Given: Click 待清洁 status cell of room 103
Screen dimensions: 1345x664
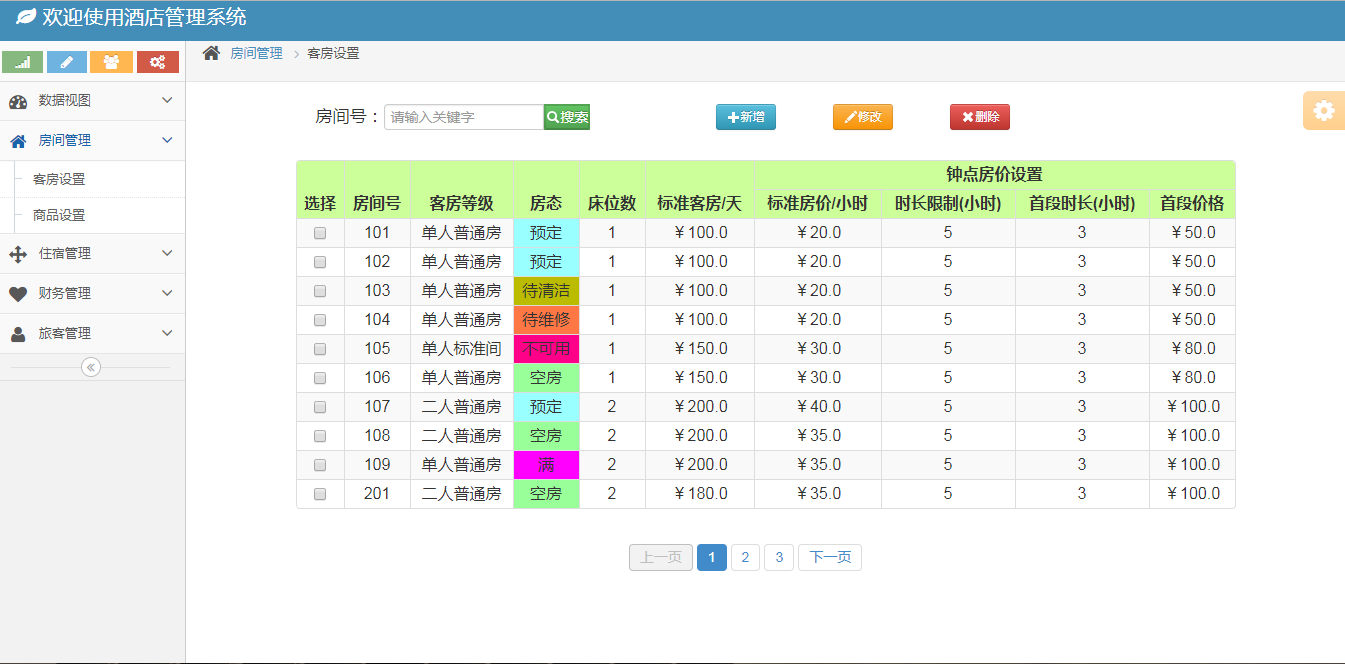Looking at the screenshot, I should coord(546,291).
